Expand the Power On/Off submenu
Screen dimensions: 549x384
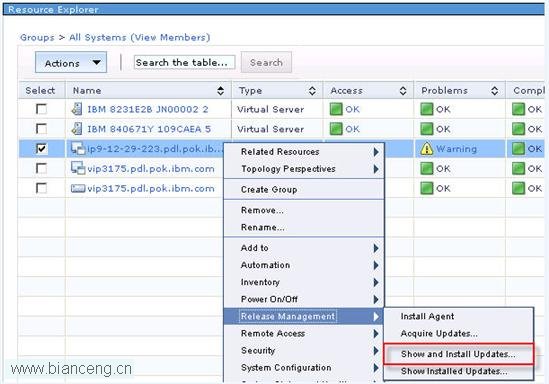304,299
